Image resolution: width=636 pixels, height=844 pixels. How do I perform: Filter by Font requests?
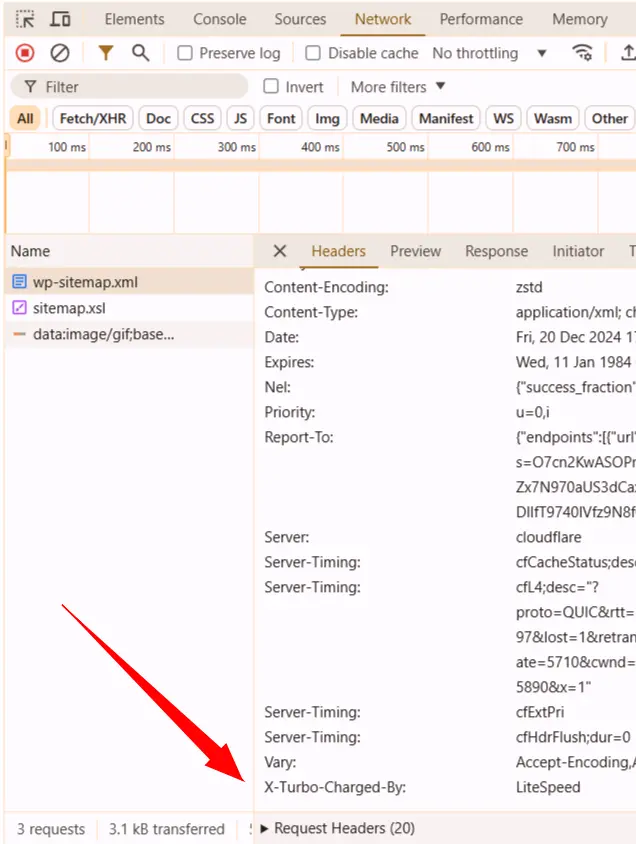coord(281,118)
